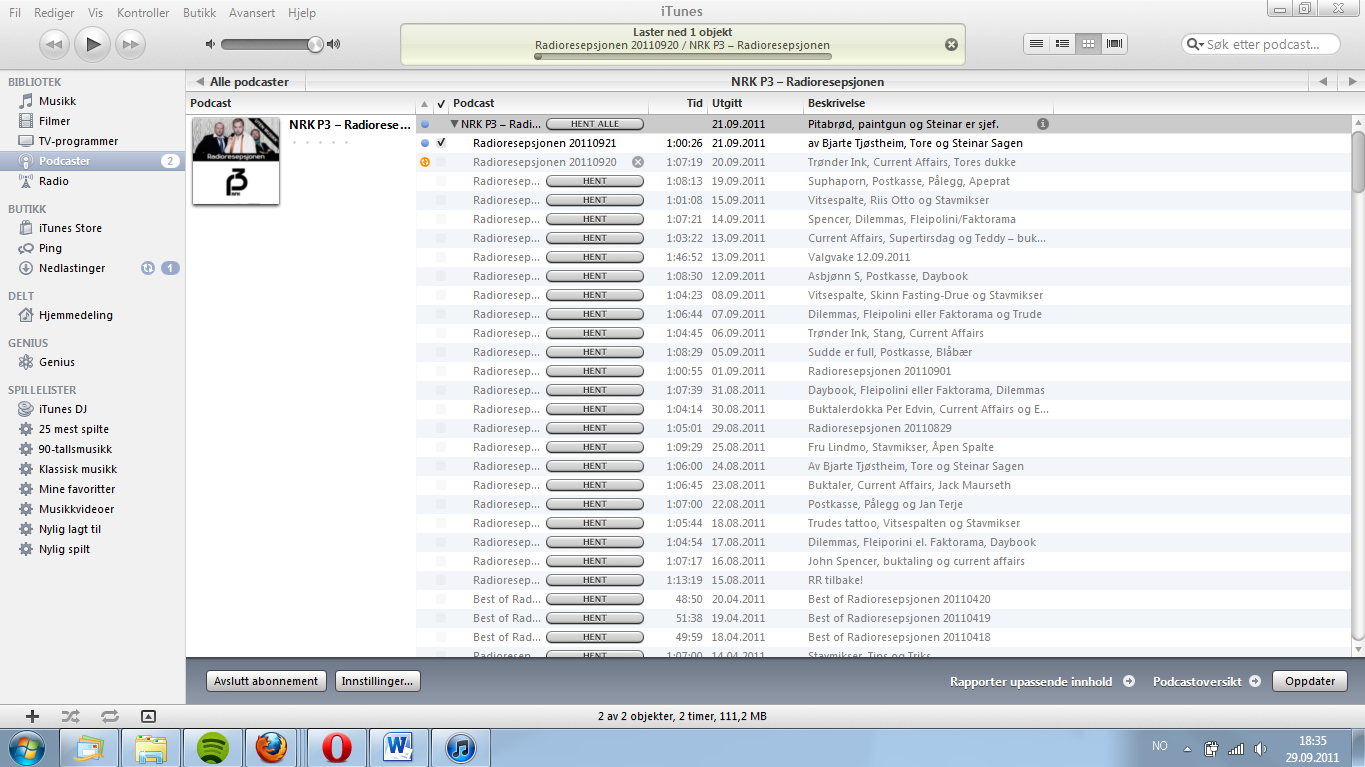This screenshot has width=1365, height=767.
Task: Open Firefox from the taskbar
Action: tap(273, 747)
